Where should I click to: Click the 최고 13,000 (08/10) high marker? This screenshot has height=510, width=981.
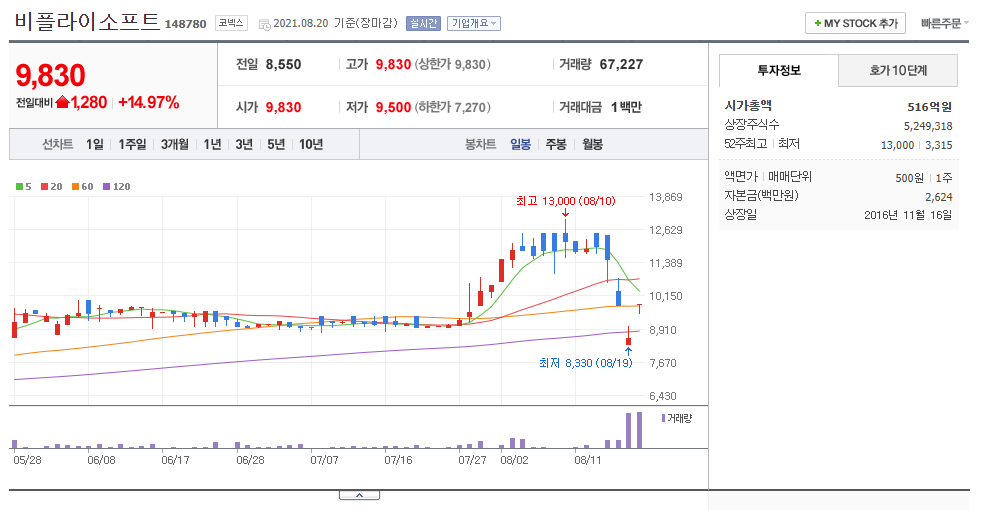pyautogui.click(x=566, y=201)
